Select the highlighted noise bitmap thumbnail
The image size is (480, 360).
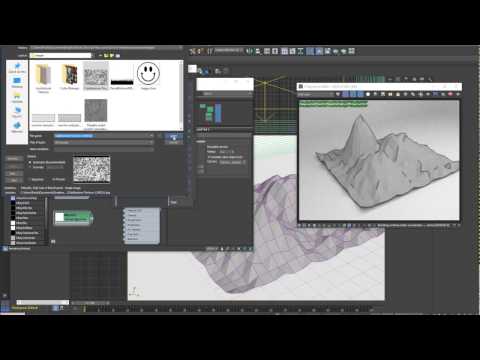tap(96, 75)
